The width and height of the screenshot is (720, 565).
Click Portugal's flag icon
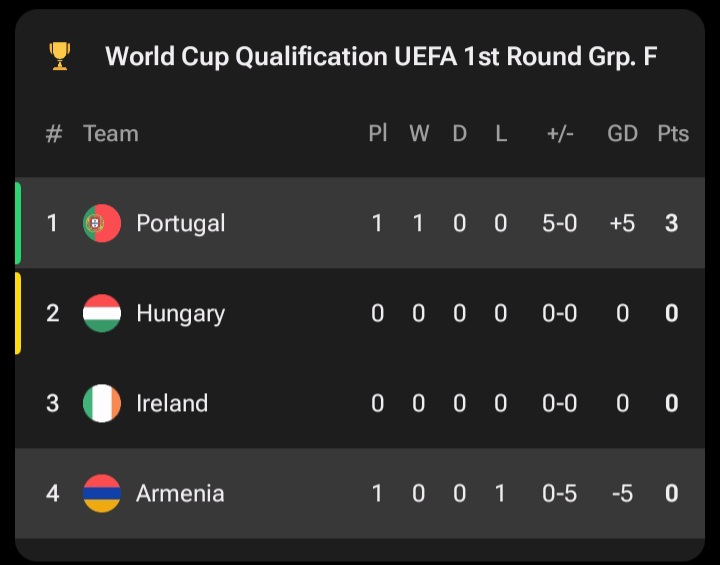tap(102, 223)
